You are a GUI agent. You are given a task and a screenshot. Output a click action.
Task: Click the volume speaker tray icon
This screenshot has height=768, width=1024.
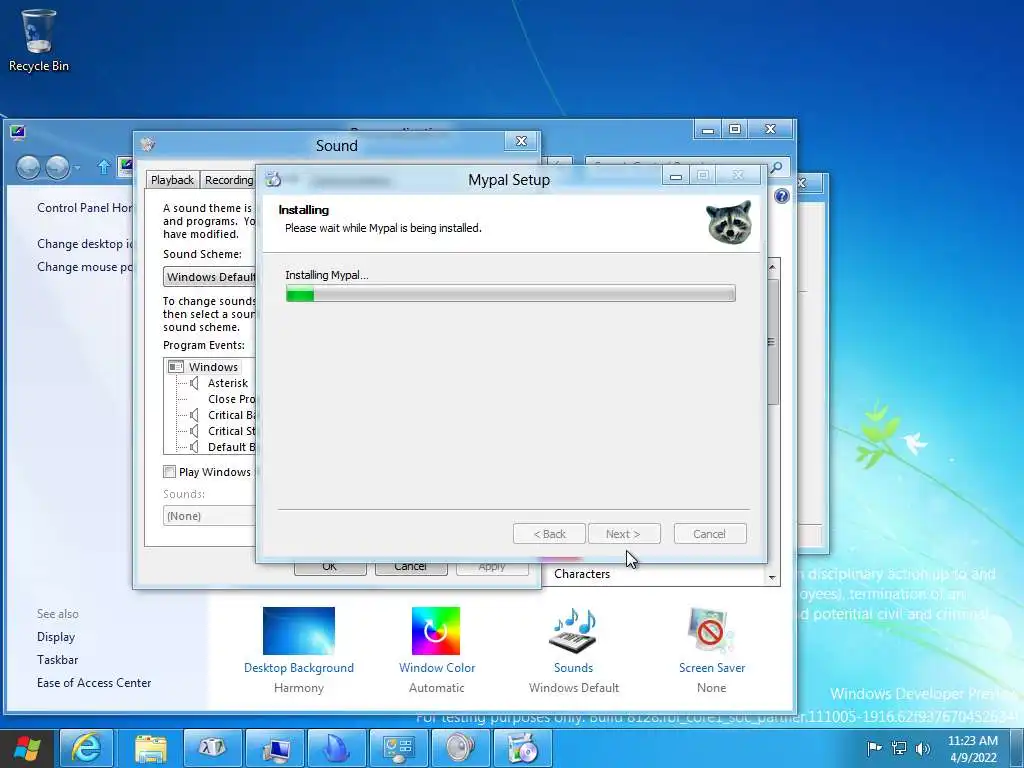tap(923, 748)
